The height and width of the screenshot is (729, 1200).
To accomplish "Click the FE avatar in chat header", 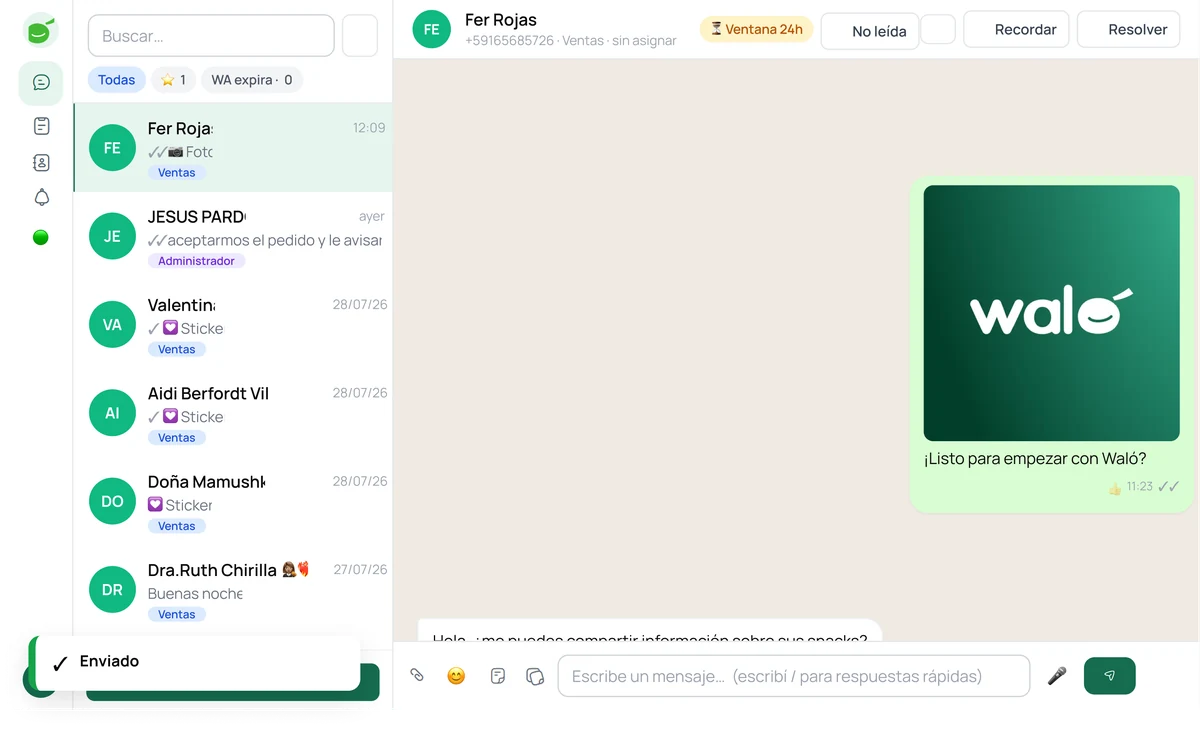I will (x=432, y=29).
